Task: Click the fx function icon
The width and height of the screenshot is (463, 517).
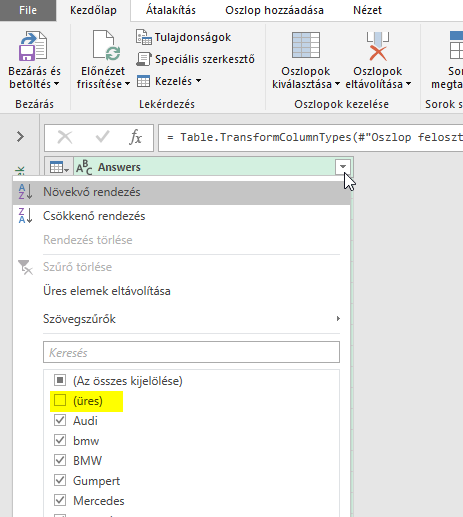Action: tap(135, 137)
